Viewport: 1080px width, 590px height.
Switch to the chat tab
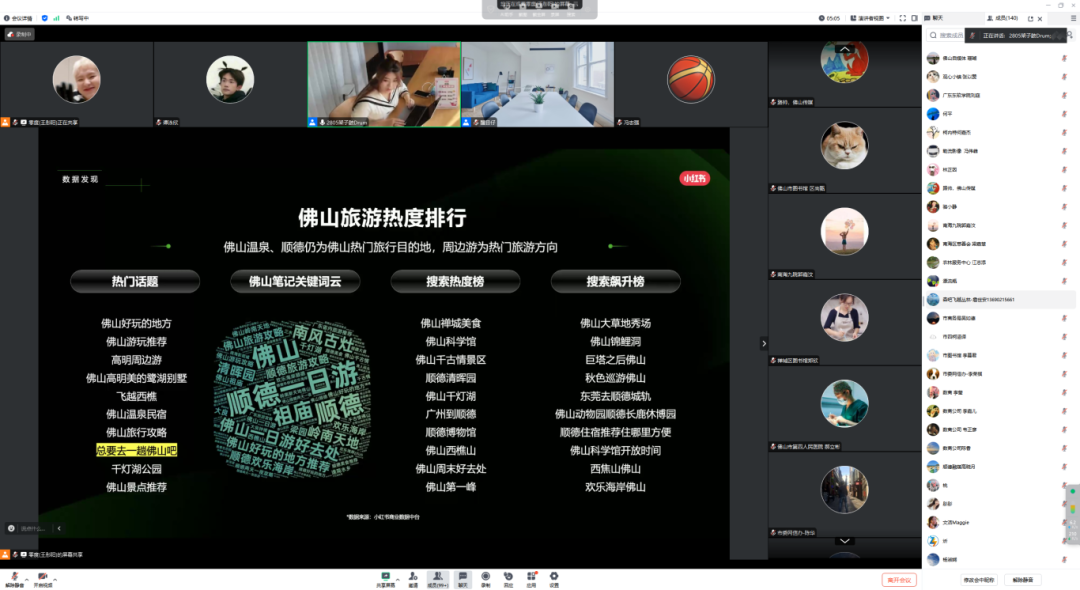937,18
